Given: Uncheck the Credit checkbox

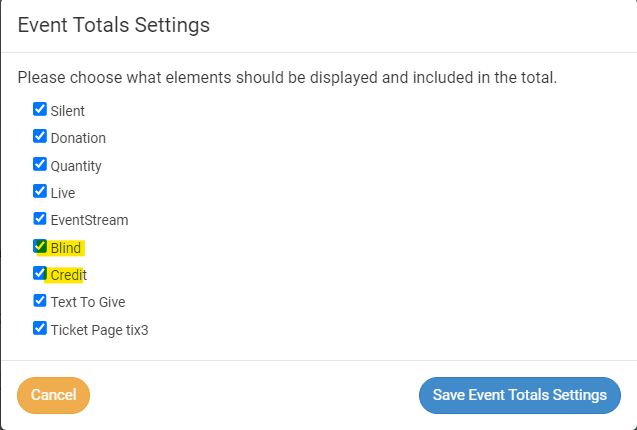Looking at the screenshot, I should [40, 273].
